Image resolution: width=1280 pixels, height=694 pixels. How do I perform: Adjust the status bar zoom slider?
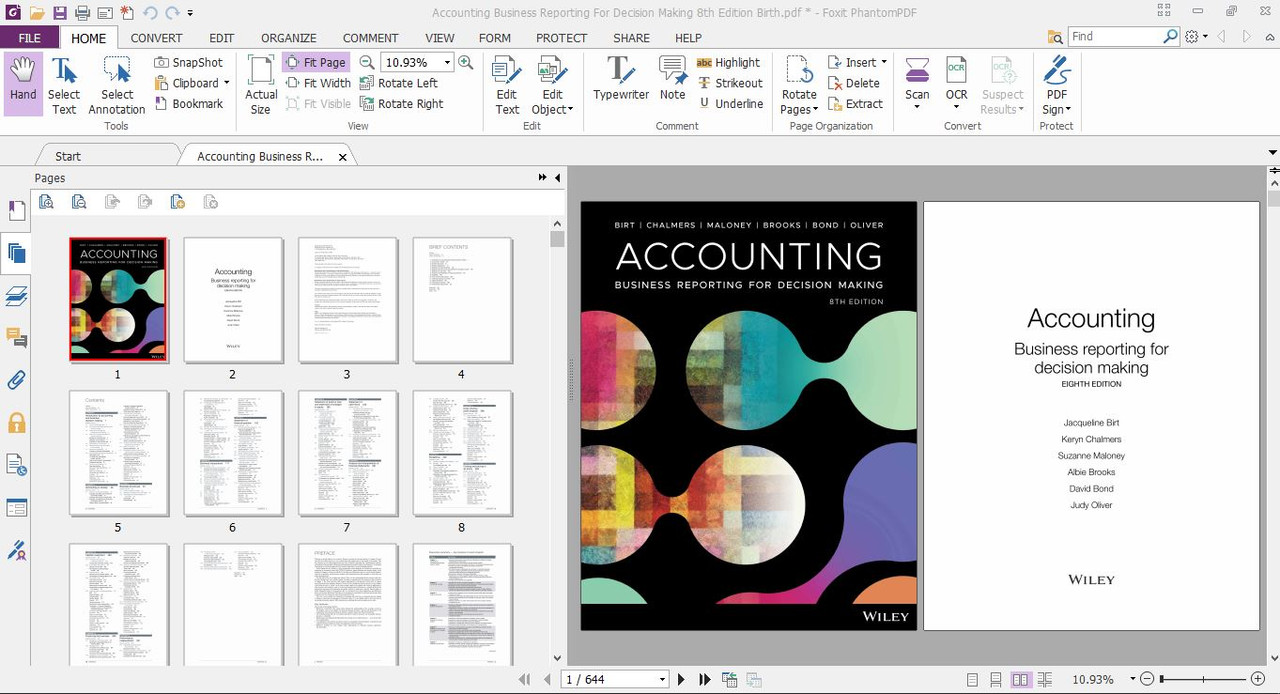click(x=1203, y=679)
